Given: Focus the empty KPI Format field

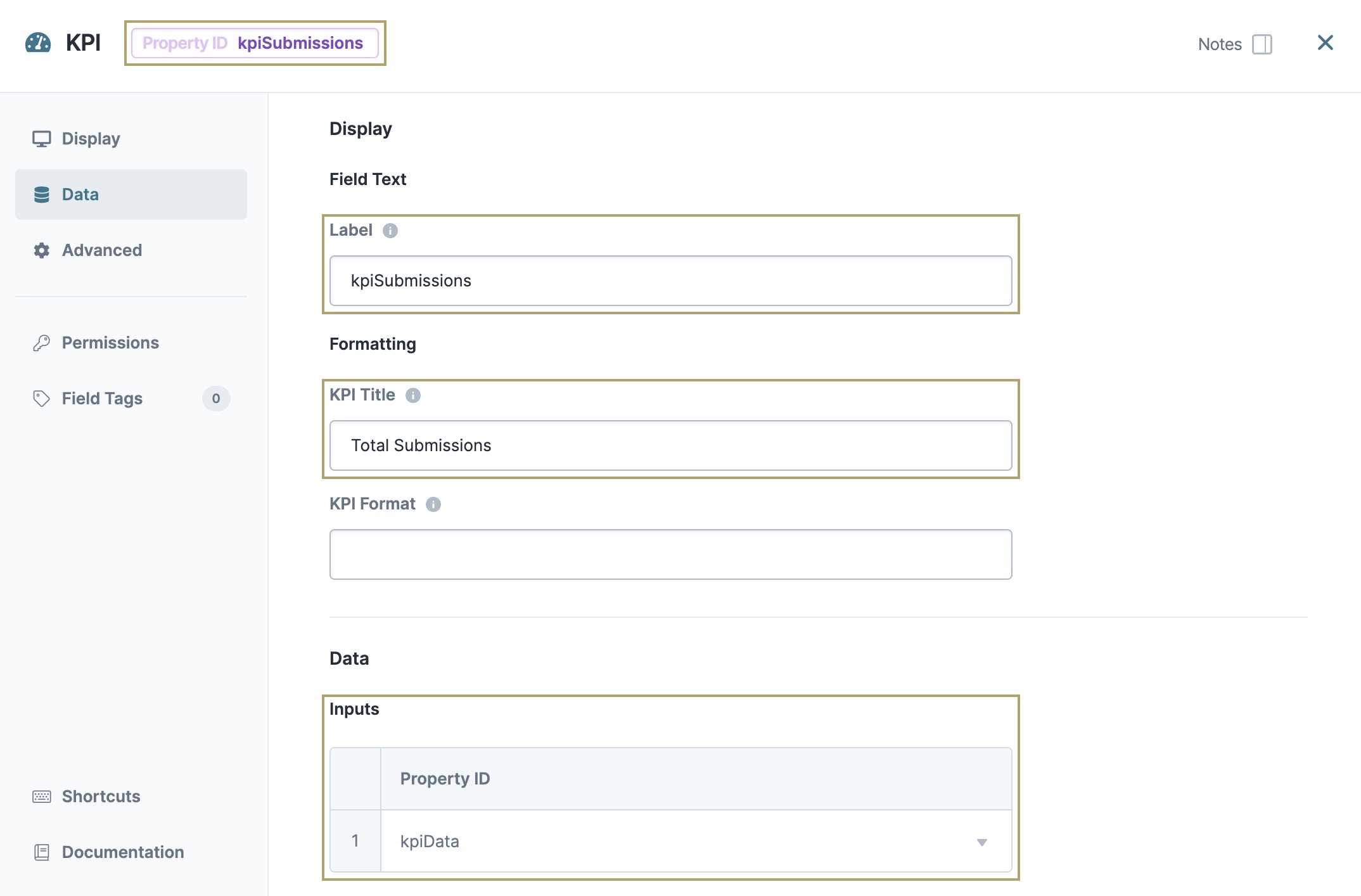Looking at the screenshot, I should tap(671, 554).
